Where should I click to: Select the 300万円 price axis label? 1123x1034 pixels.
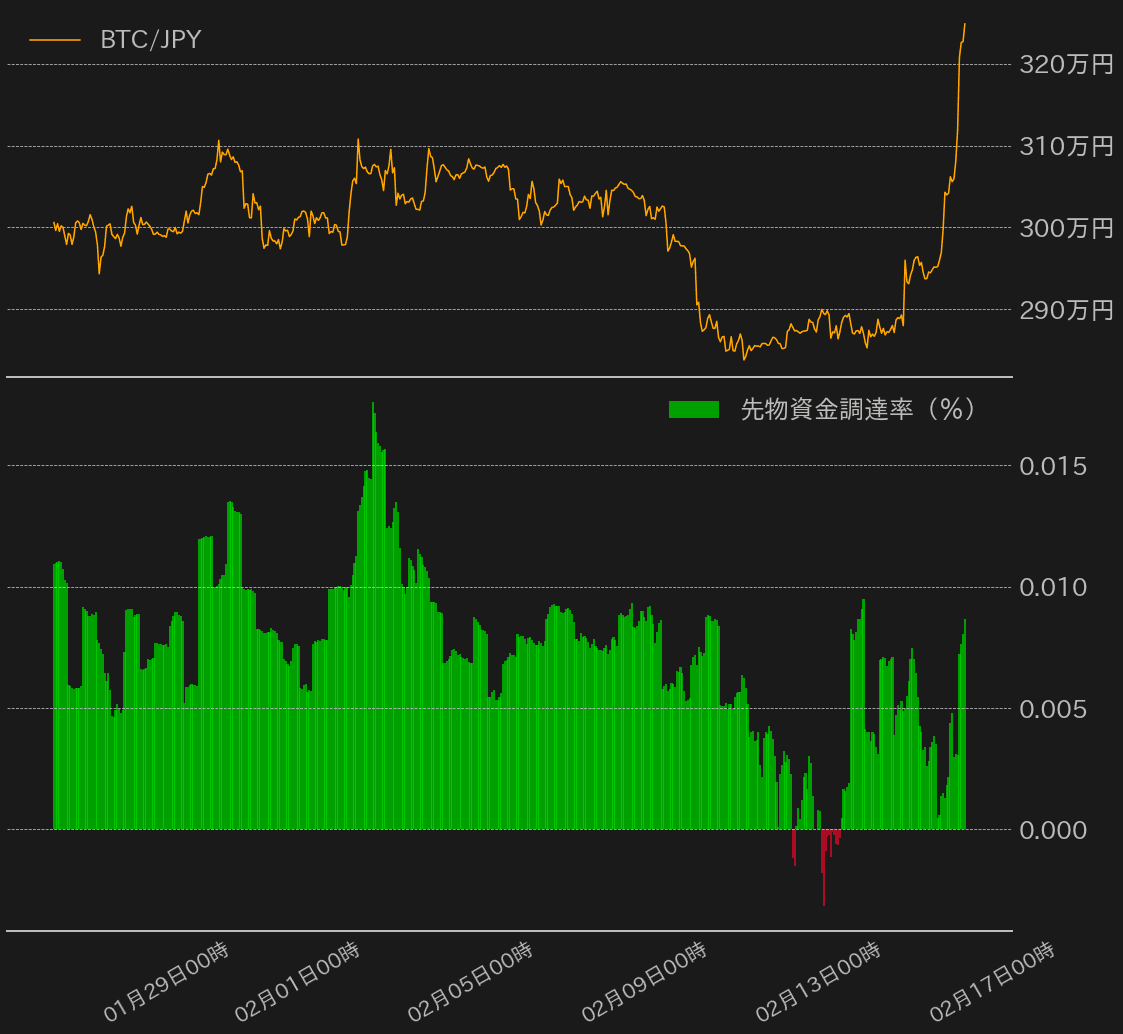click(x=1065, y=229)
